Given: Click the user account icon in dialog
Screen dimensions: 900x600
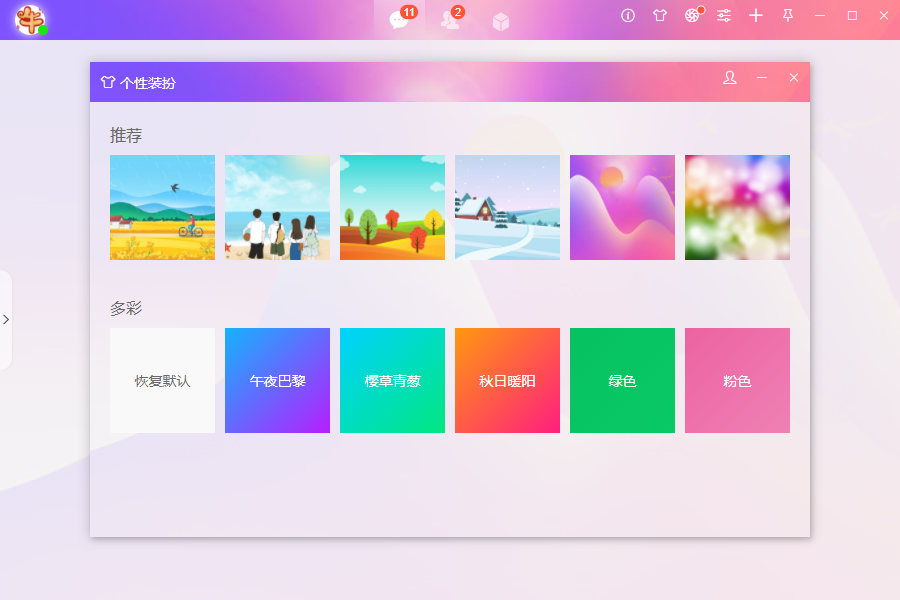Looking at the screenshot, I should click(x=730, y=78).
